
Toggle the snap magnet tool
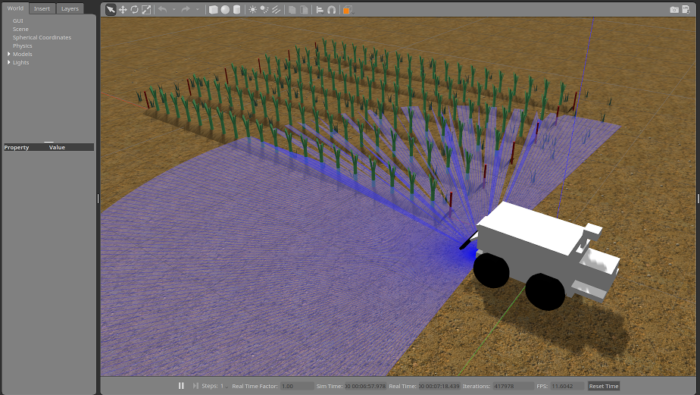click(331, 9)
